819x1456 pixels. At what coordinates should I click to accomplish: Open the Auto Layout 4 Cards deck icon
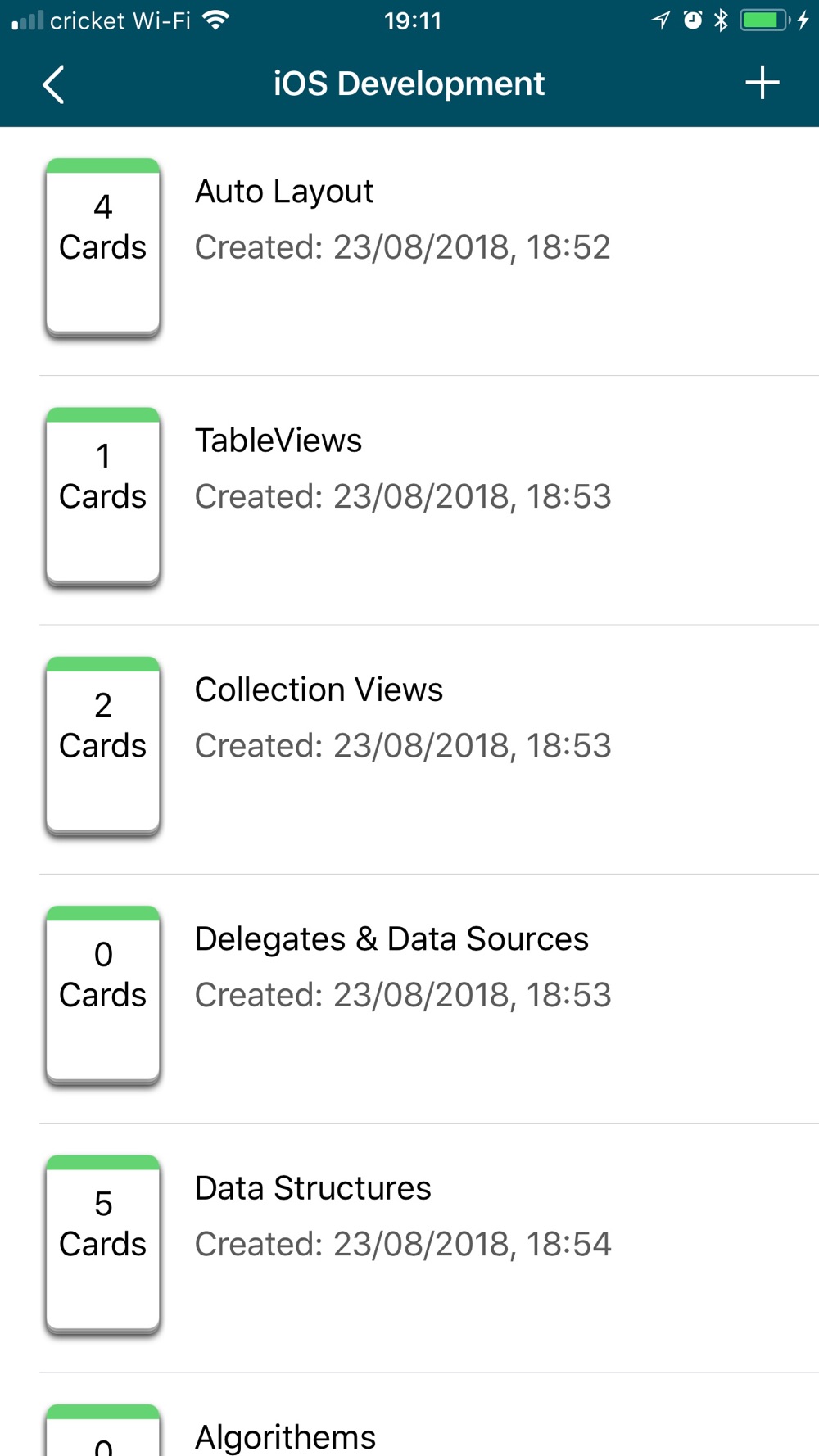103,248
